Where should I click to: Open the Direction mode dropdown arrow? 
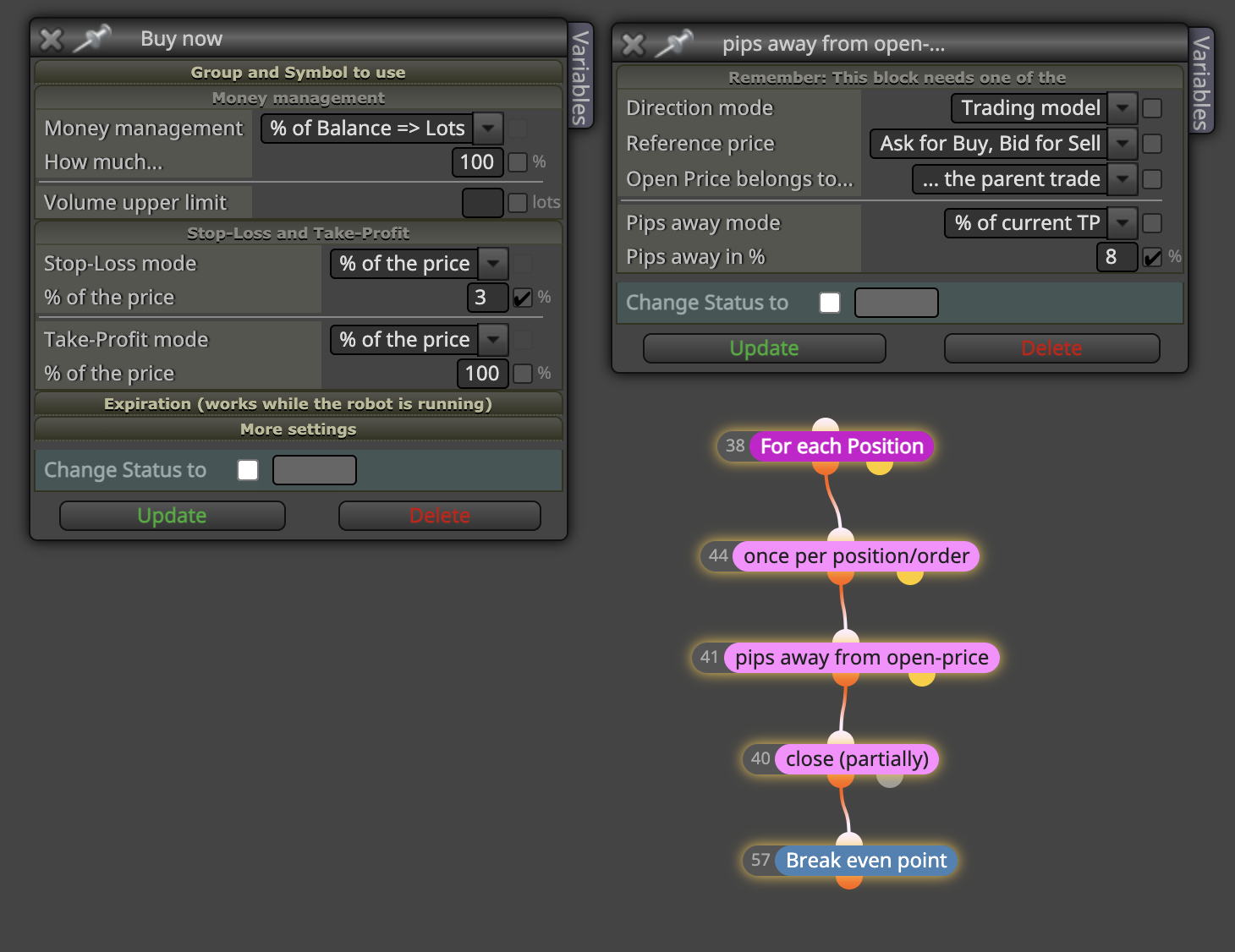1122,108
